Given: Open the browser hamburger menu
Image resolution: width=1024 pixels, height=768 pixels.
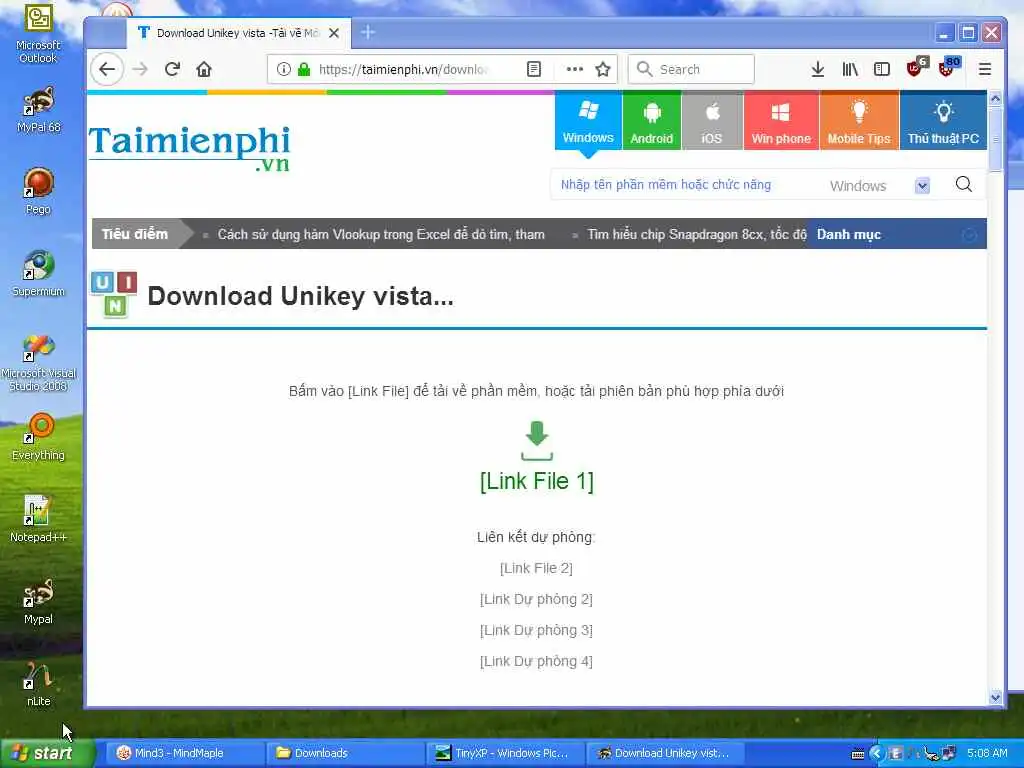Looking at the screenshot, I should pos(985,69).
